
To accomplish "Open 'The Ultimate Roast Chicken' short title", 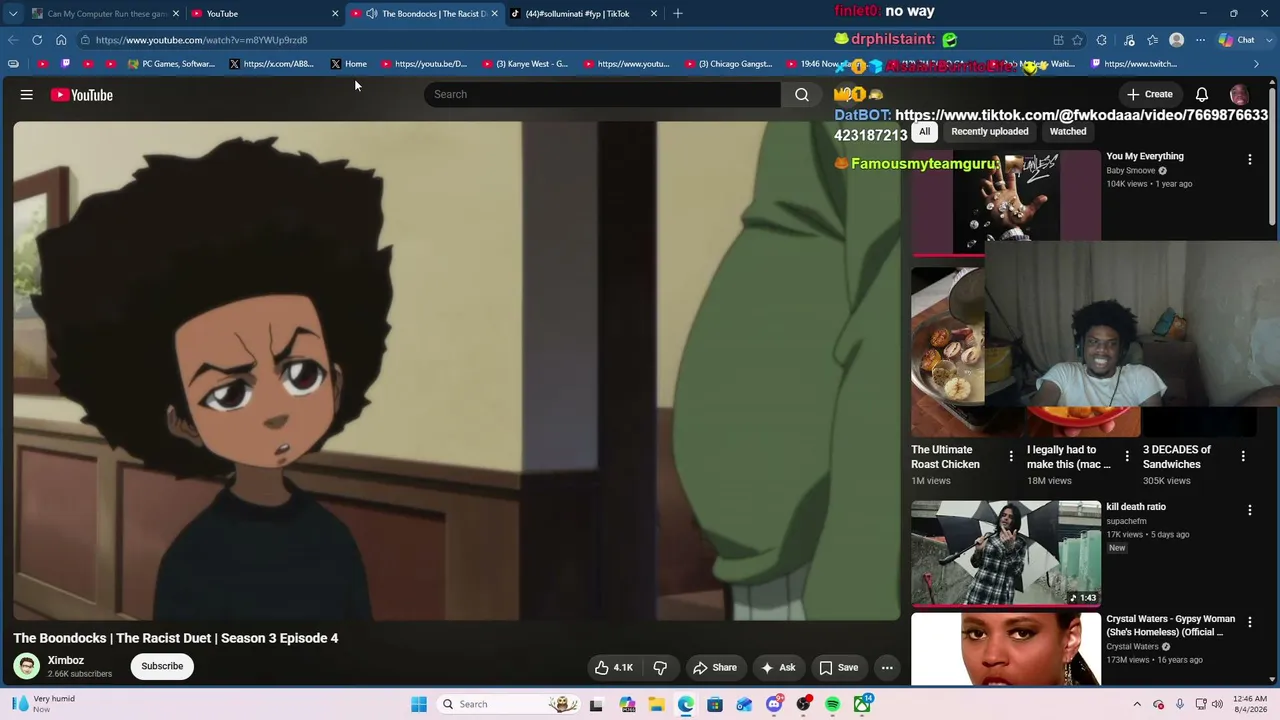I will (945, 457).
